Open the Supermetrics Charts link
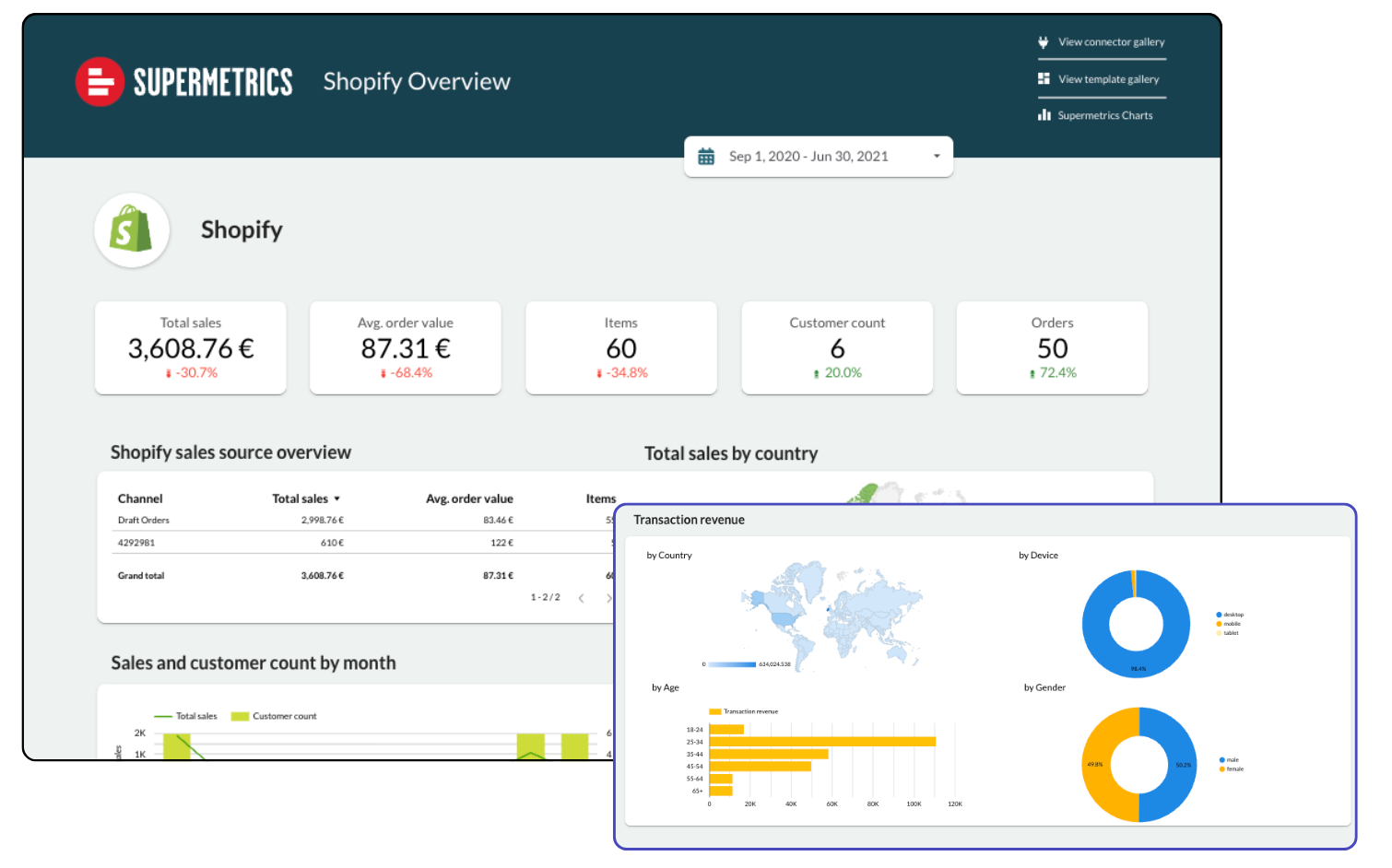 1104,115
